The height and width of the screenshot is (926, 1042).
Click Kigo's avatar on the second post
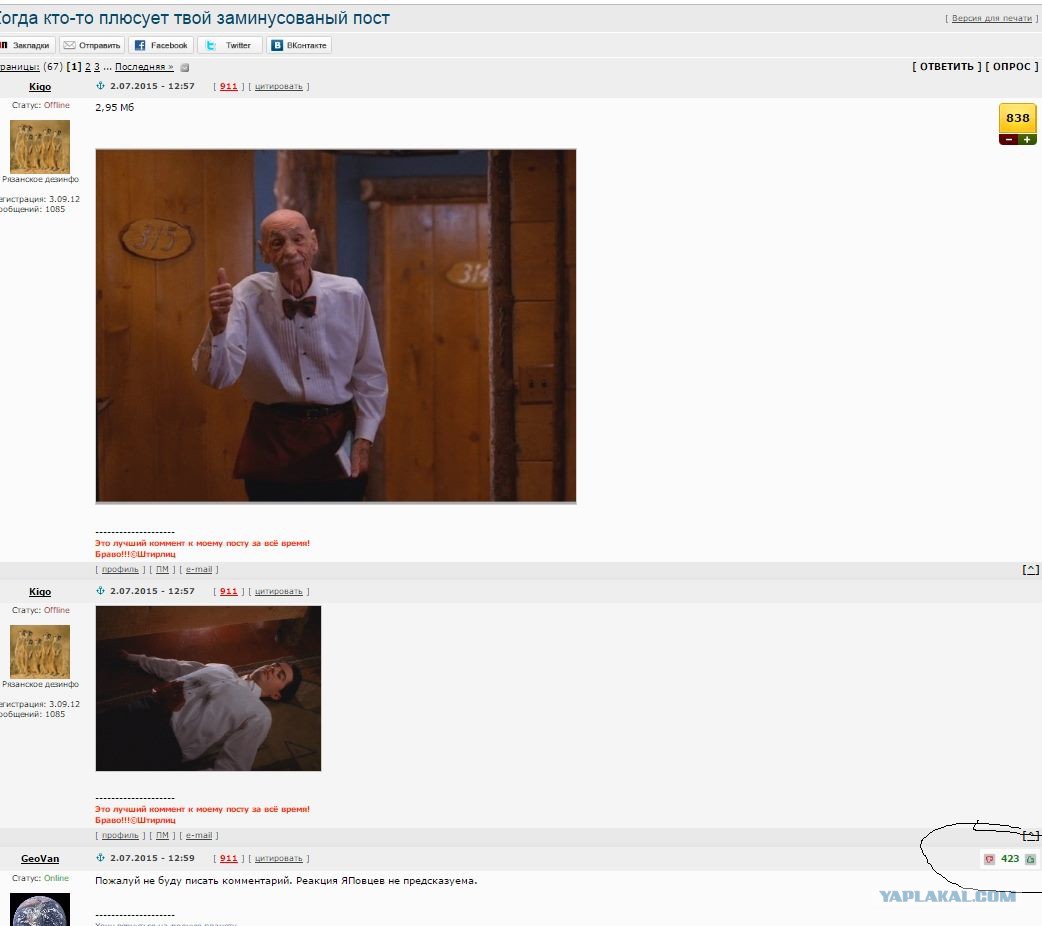(x=40, y=651)
